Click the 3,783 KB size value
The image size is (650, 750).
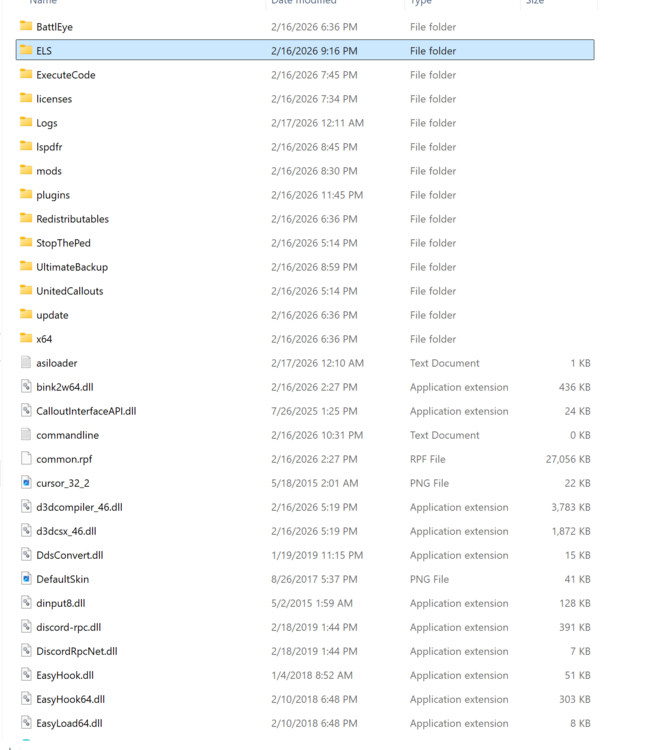(x=571, y=507)
